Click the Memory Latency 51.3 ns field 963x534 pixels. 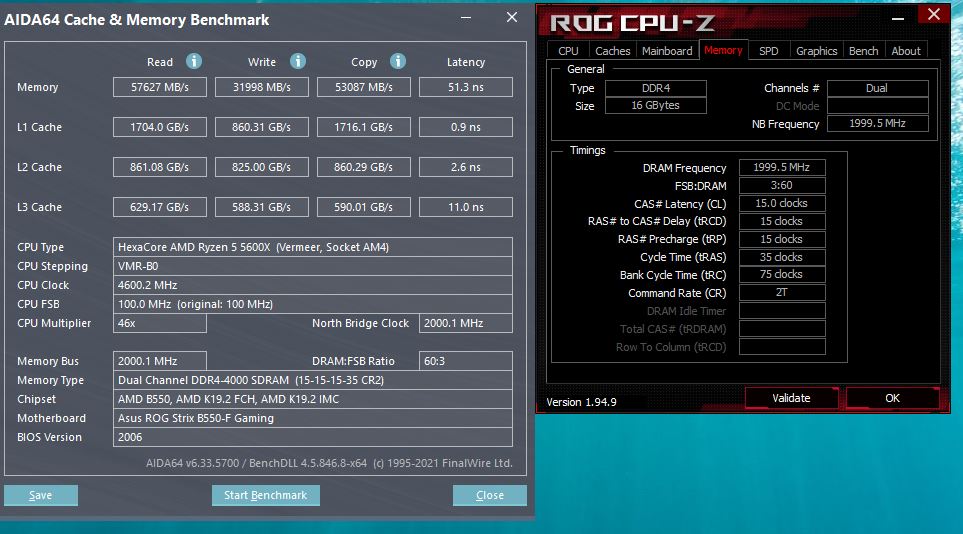pyautogui.click(x=466, y=87)
